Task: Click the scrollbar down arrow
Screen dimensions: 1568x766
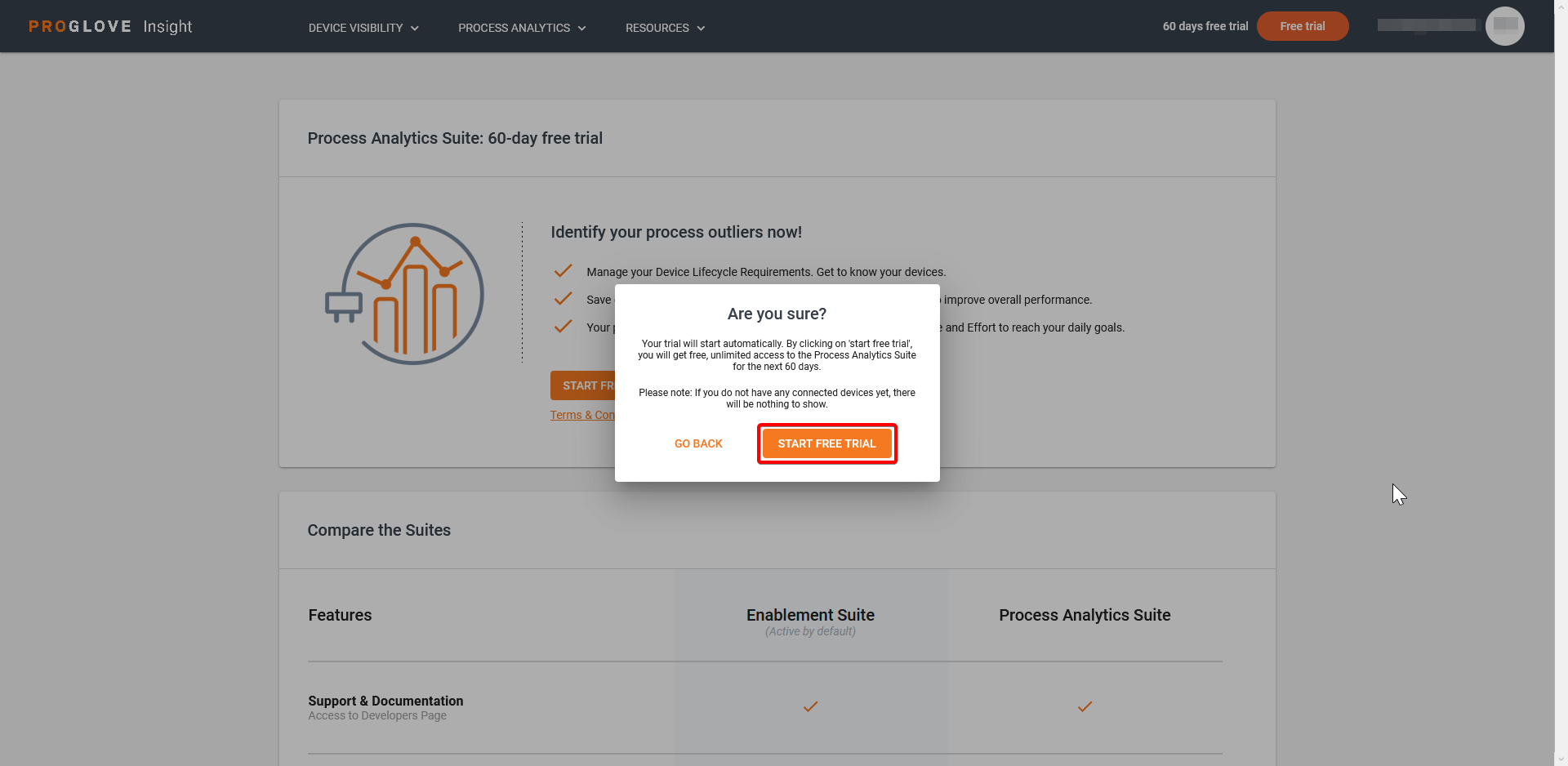Action: pyautogui.click(x=1561, y=759)
